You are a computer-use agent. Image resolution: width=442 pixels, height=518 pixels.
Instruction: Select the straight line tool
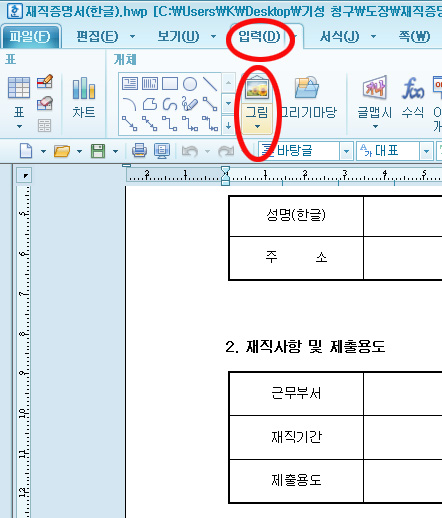(x=210, y=84)
